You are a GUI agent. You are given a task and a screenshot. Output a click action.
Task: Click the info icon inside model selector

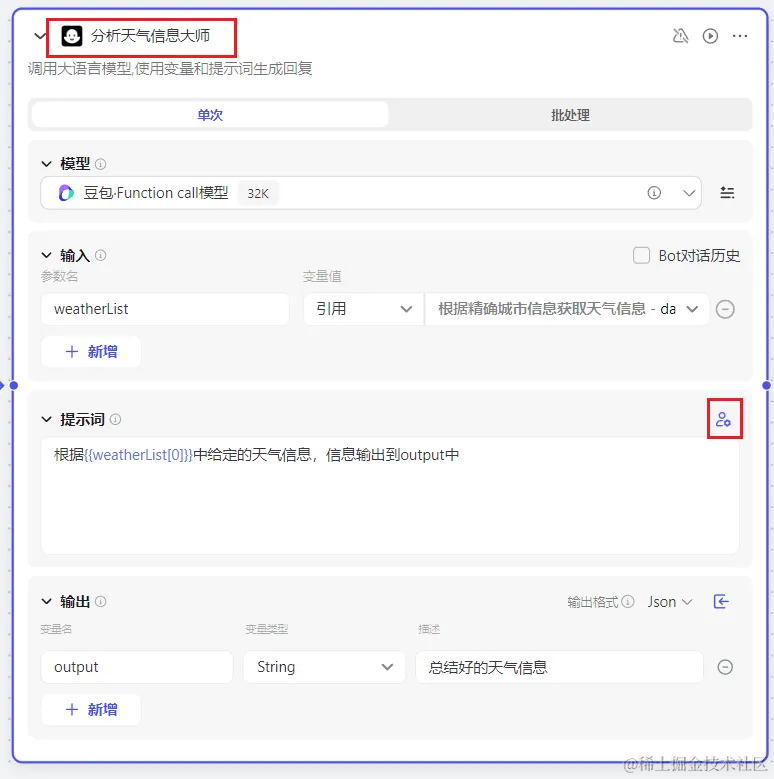coord(654,193)
